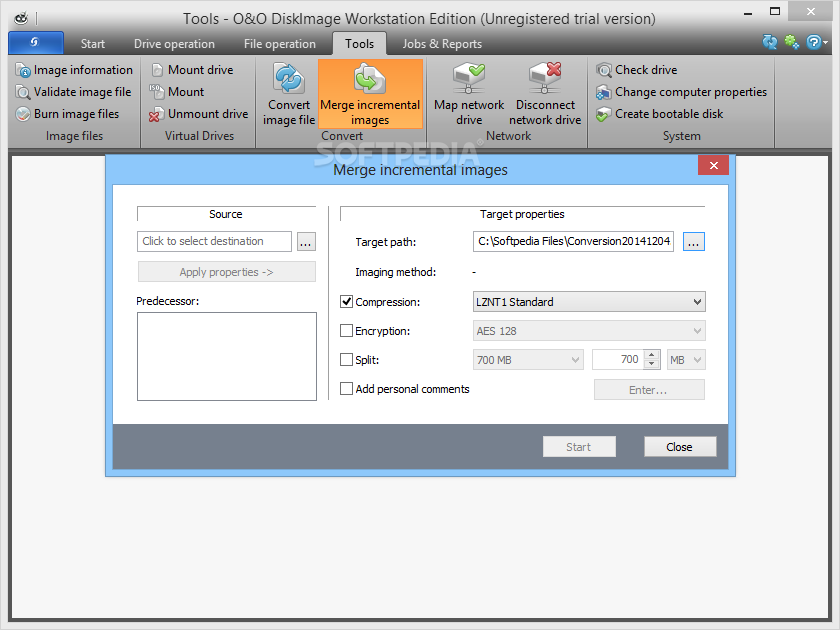The image size is (840, 630).
Task: Open the LZNT1 Standard compression dropdown
Action: pyautogui.click(x=589, y=302)
